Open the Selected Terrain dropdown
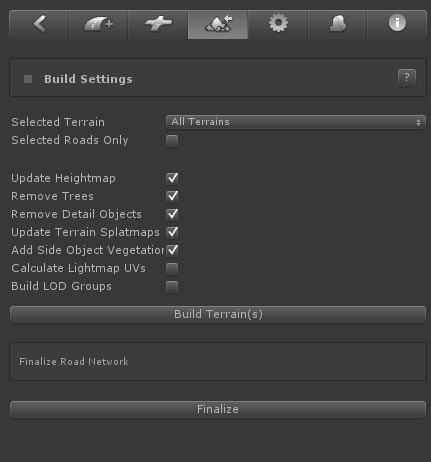 pos(296,122)
